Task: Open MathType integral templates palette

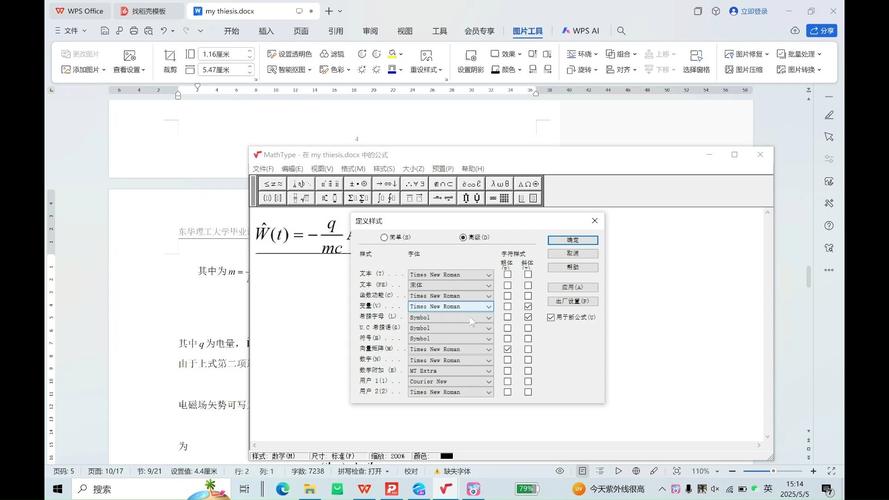Action: [386, 198]
